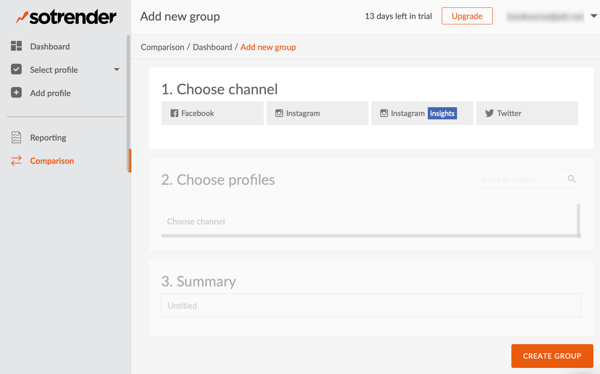Open Add profile in the sidebar
Screen dimensions: 600x374
click(x=50, y=93)
